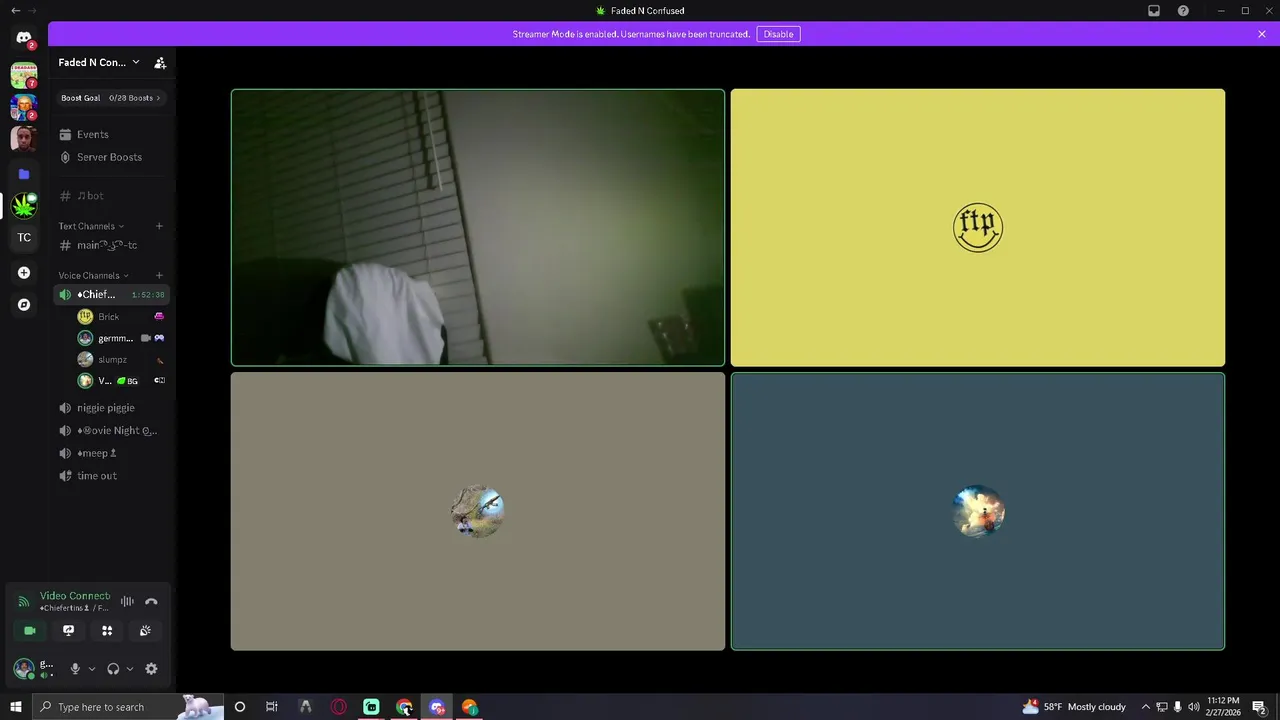The image size is (1280, 720).
Task: Open the server folder icon in server list
Action: (24, 174)
